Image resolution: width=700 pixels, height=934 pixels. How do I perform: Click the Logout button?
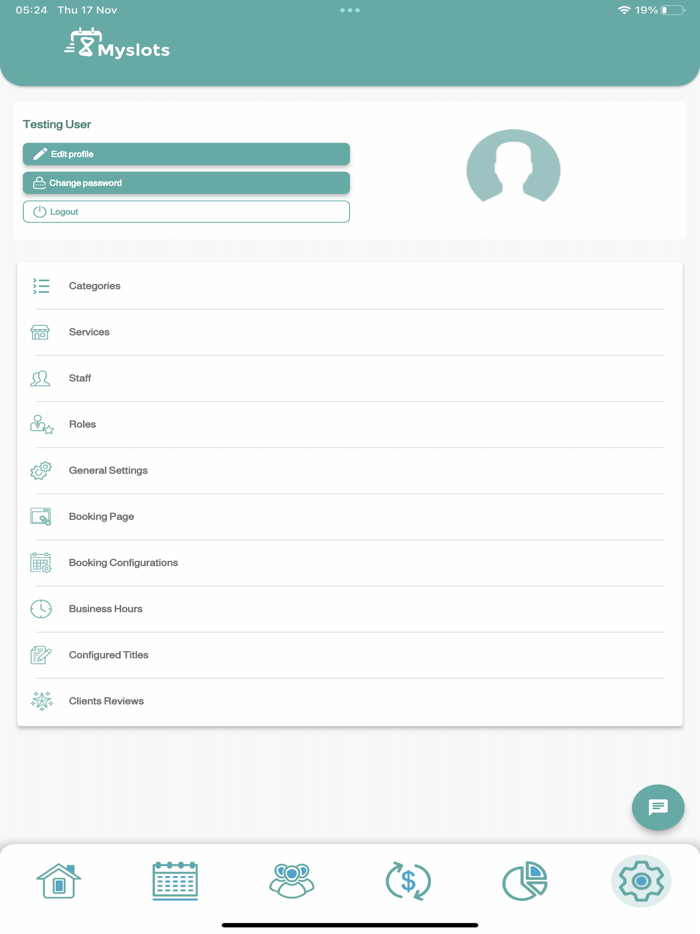[x=186, y=211]
